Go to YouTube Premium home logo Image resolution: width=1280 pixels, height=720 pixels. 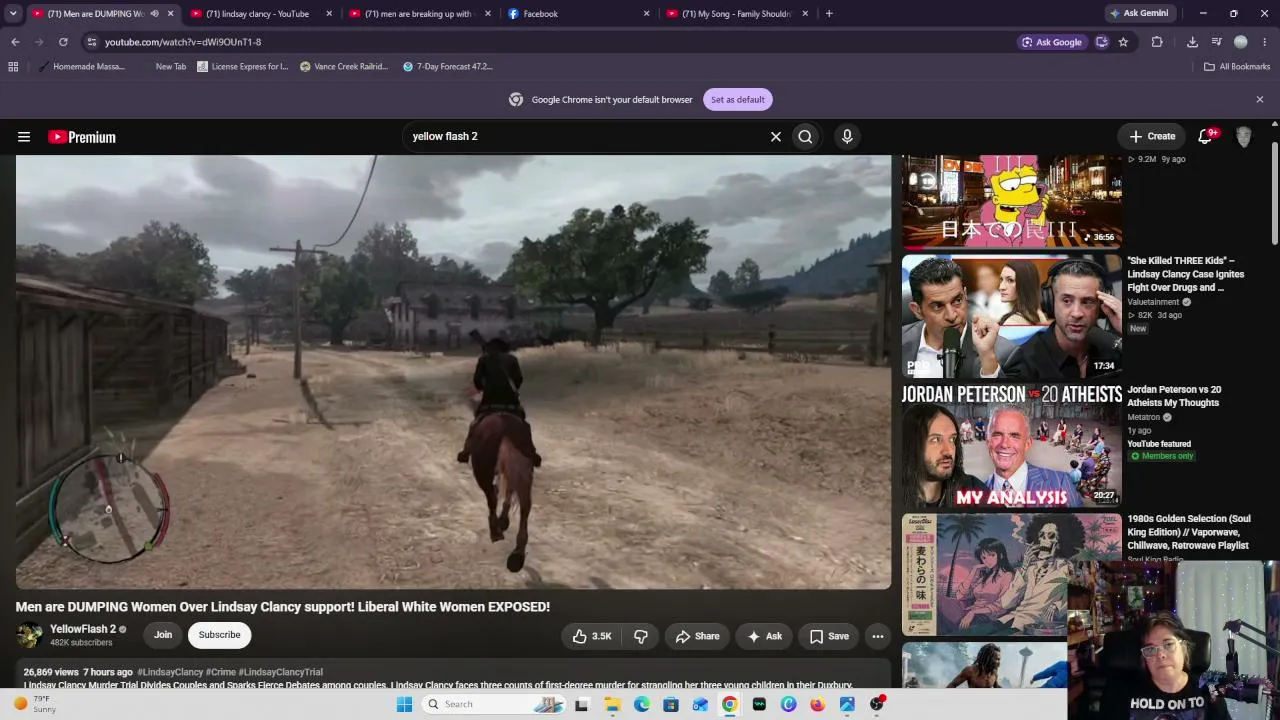point(82,137)
